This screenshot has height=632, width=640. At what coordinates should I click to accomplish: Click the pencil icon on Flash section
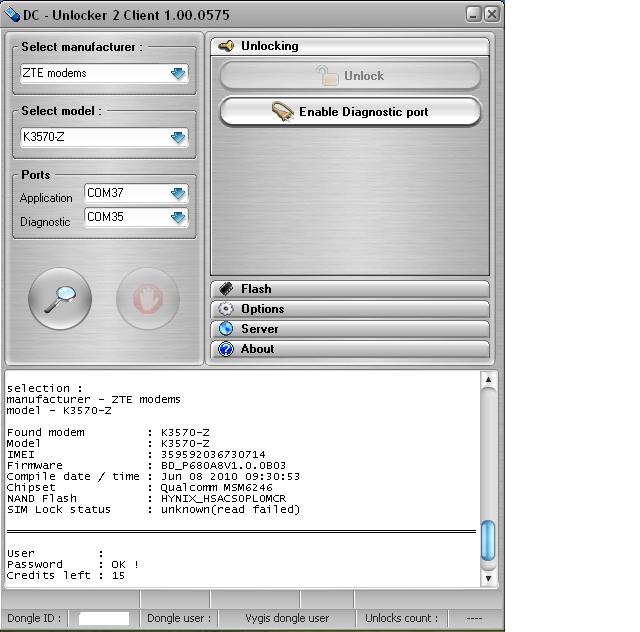[226, 289]
